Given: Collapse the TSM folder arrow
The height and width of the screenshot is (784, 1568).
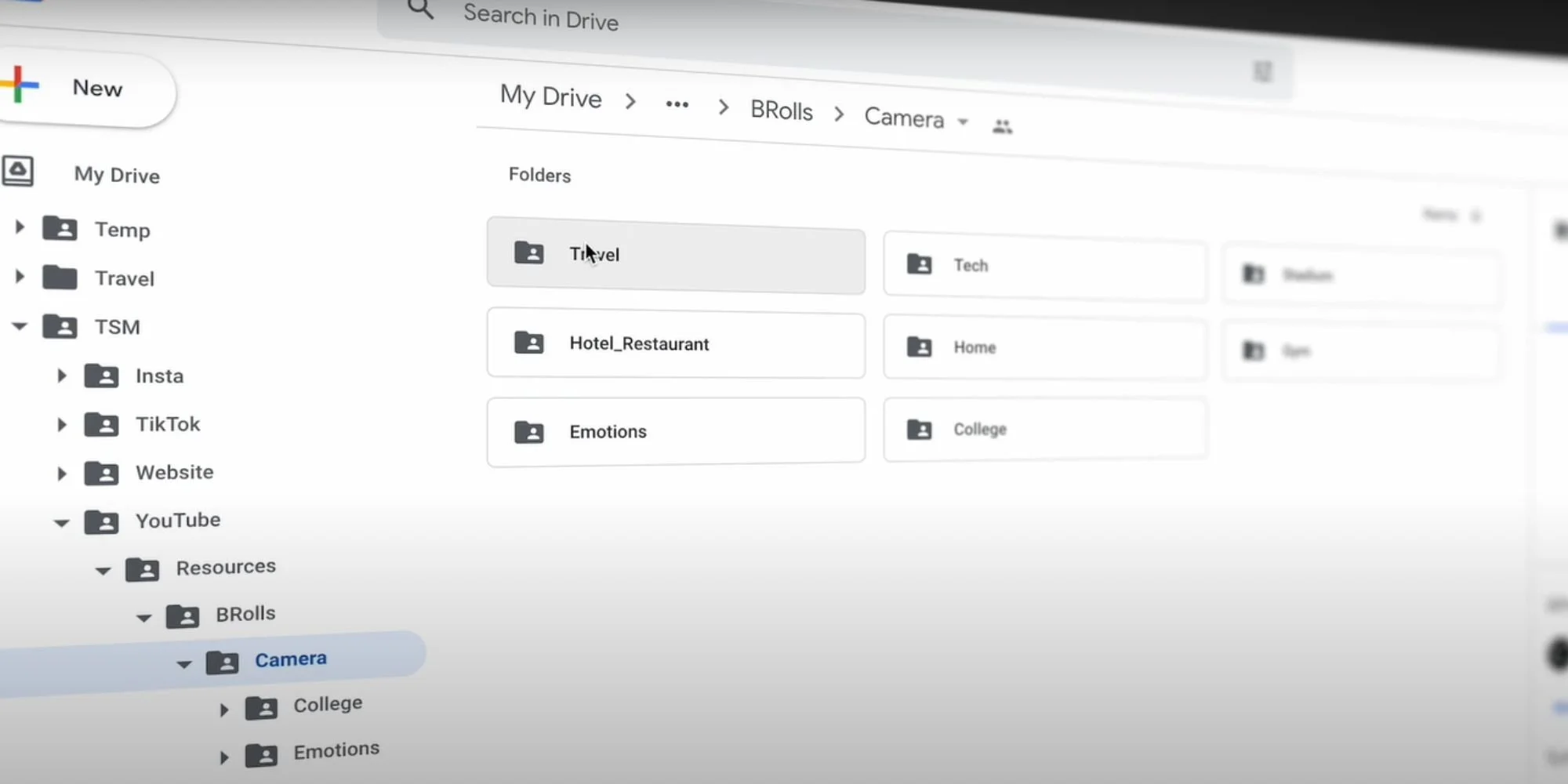Looking at the screenshot, I should pyautogui.click(x=20, y=325).
